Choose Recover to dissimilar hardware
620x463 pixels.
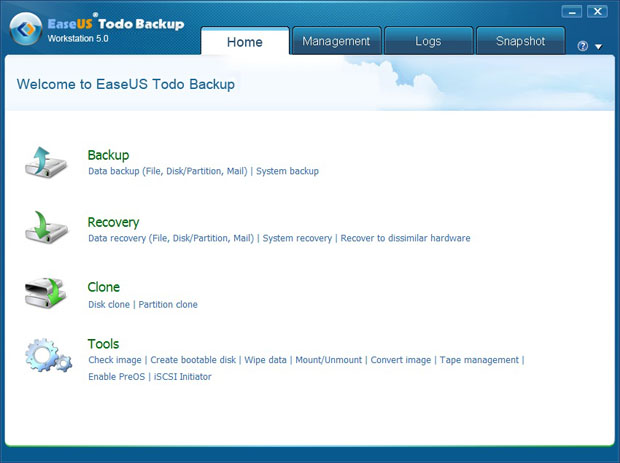click(405, 238)
